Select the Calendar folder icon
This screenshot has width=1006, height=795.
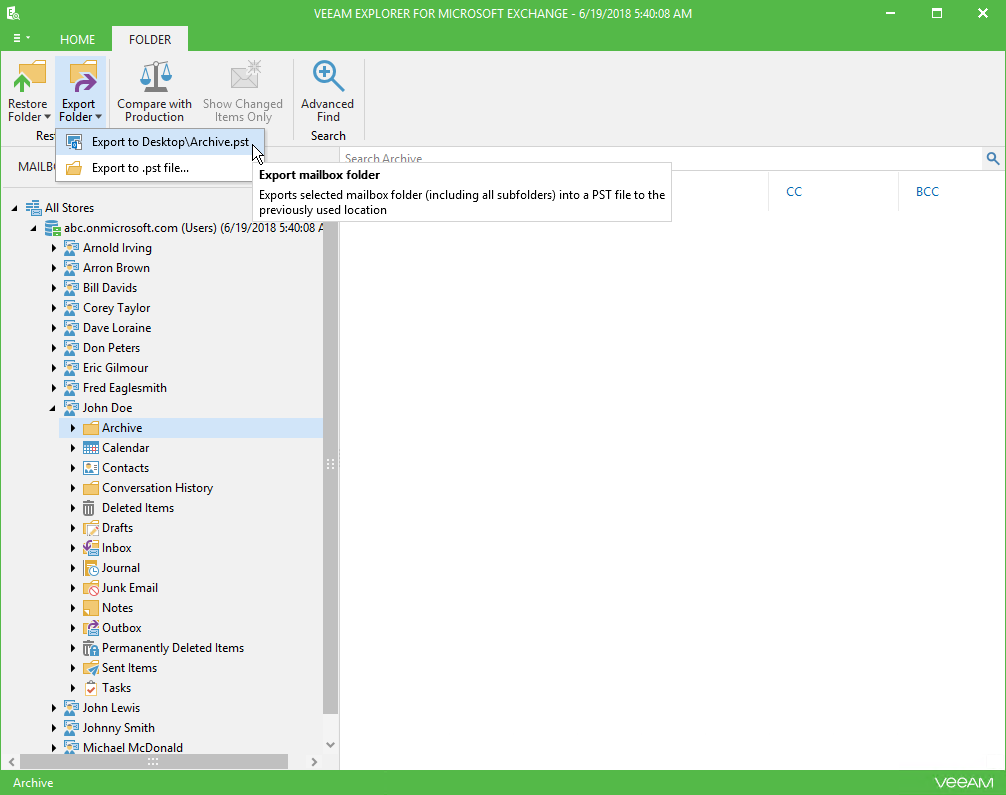[91, 448]
